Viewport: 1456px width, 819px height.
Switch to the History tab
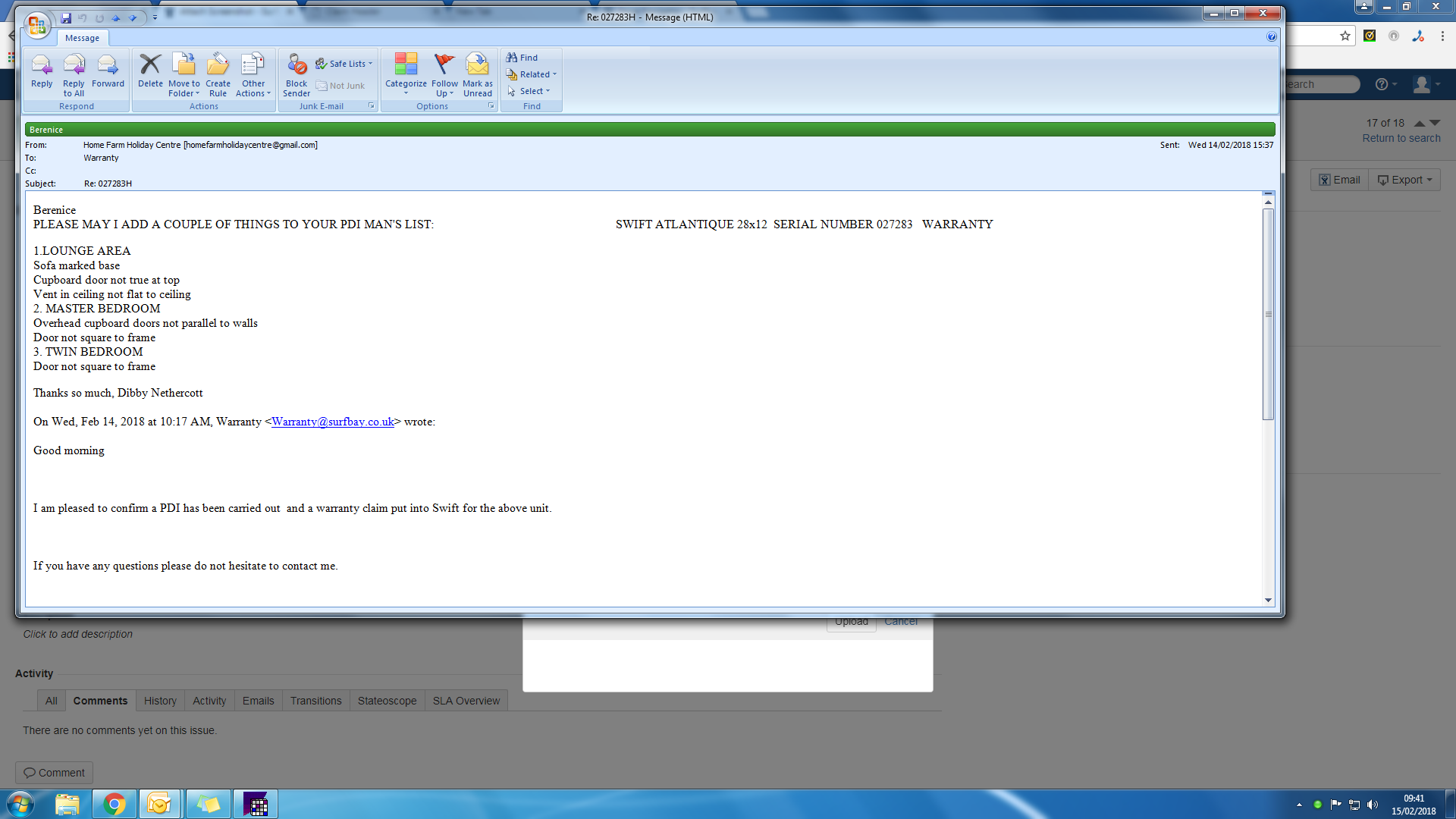(x=160, y=701)
